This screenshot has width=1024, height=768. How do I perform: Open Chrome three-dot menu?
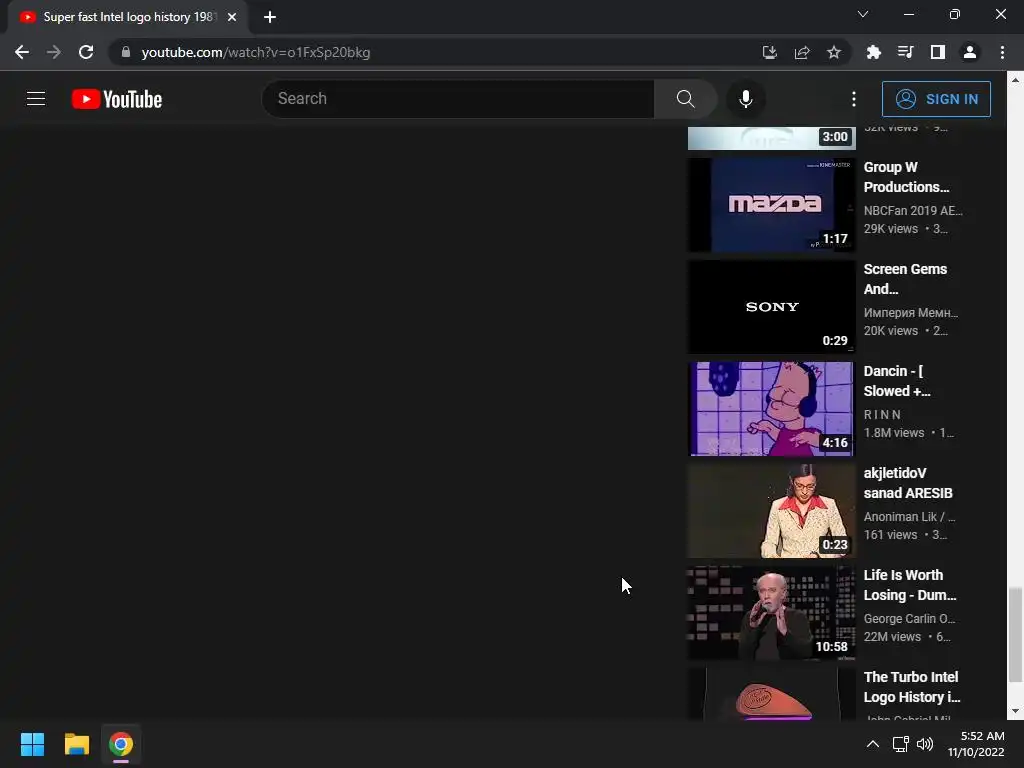1002,52
